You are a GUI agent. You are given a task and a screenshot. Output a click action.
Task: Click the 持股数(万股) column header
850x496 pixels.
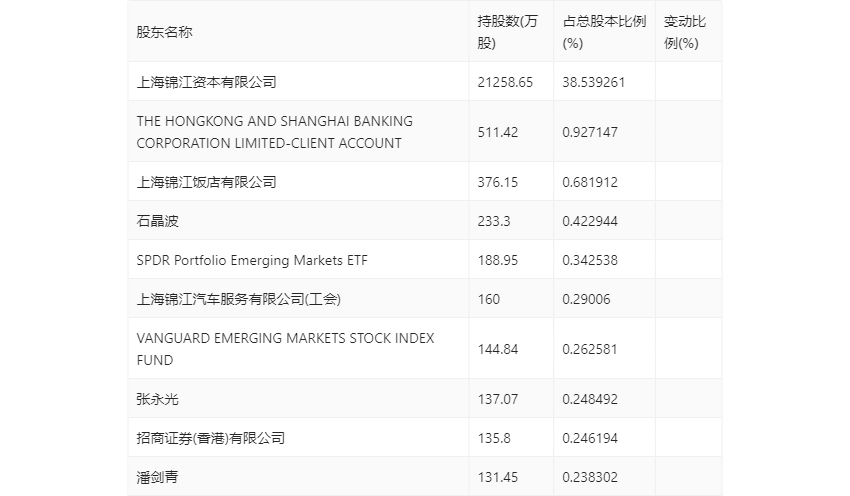click(507, 32)
